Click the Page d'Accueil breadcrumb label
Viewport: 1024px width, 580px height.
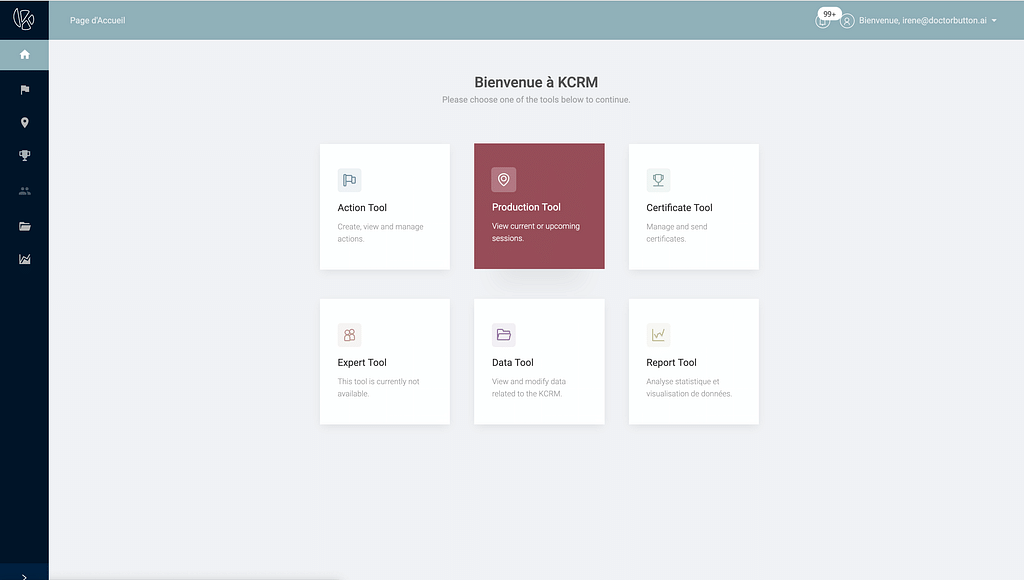(97, 21)
